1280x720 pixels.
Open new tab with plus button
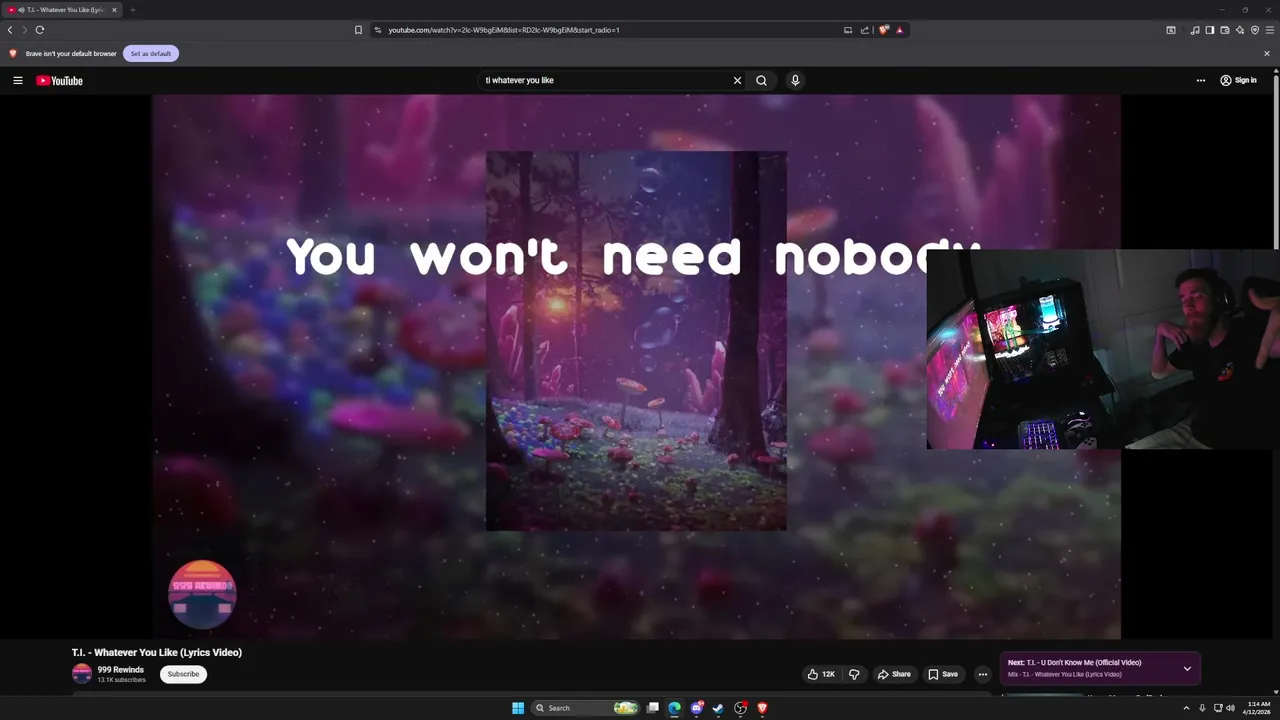[x=132, y=10]
